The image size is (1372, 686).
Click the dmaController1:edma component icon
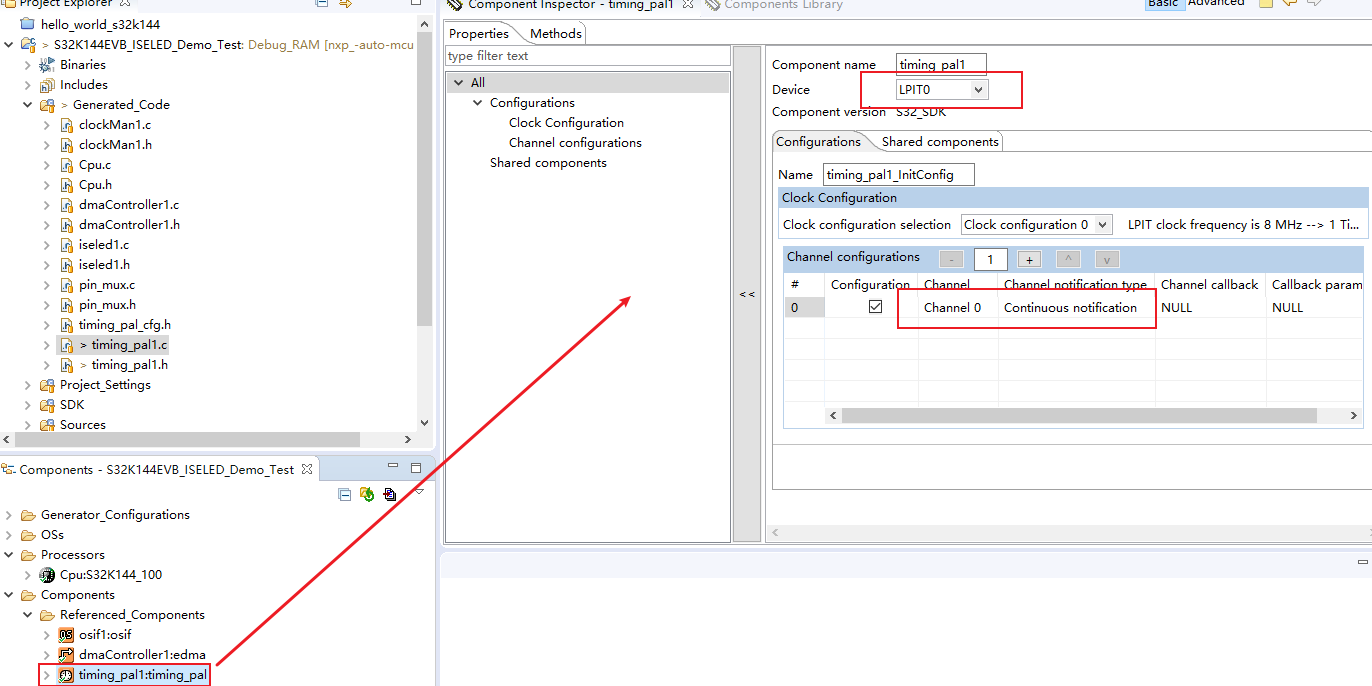pyautogui.click(x=67, y=655)
